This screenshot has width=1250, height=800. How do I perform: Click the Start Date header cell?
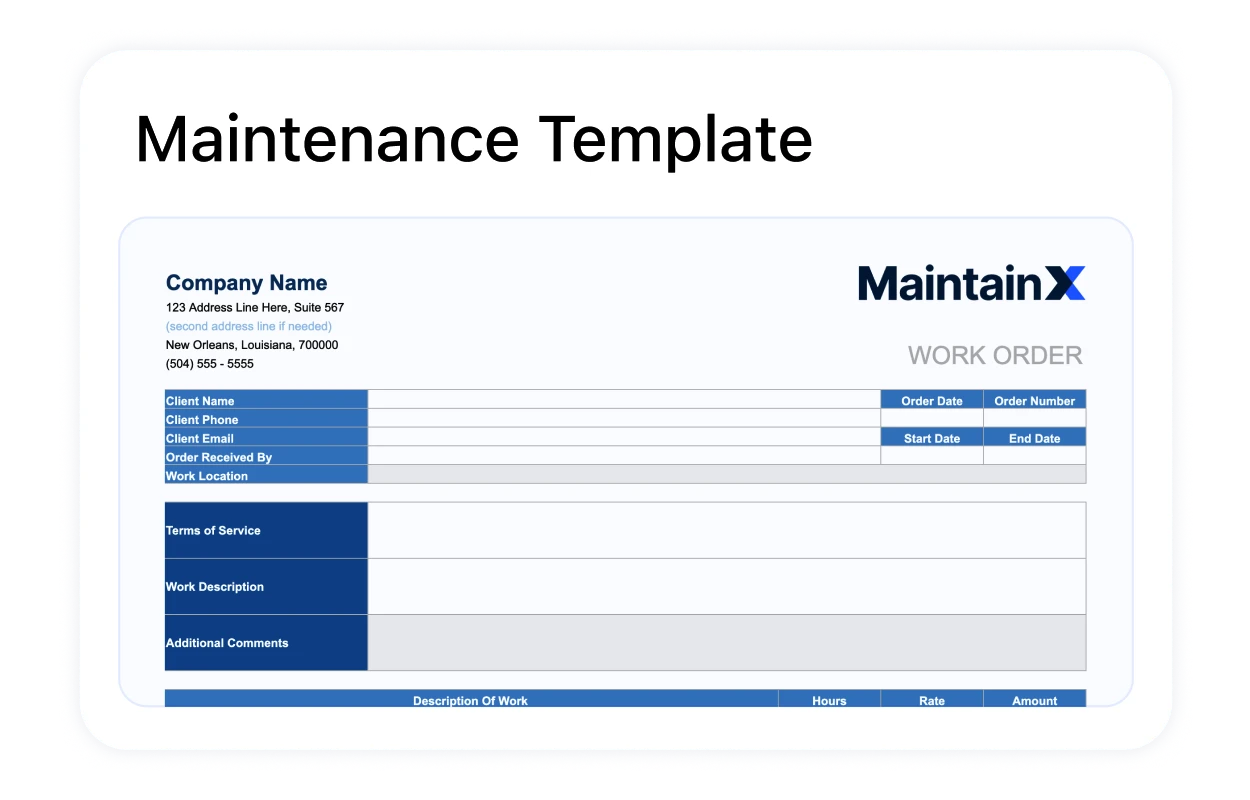[x=933, y=437]
